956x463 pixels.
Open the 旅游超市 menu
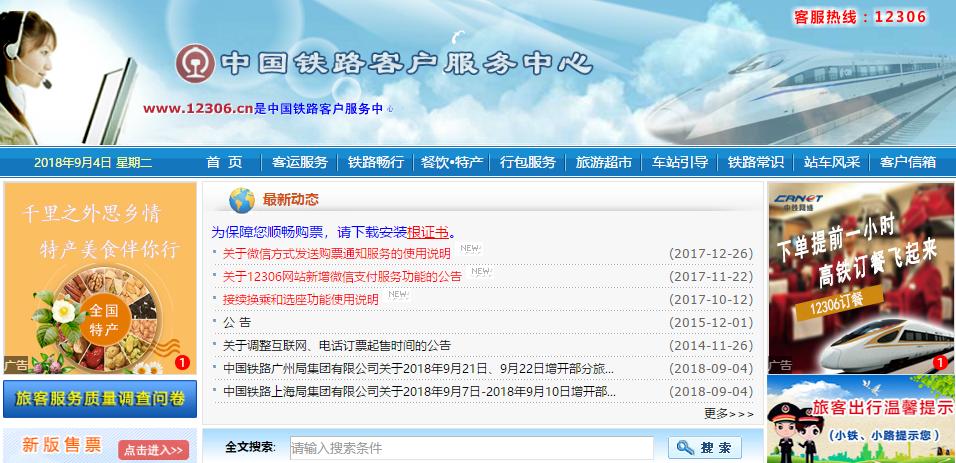pos(604,162)
